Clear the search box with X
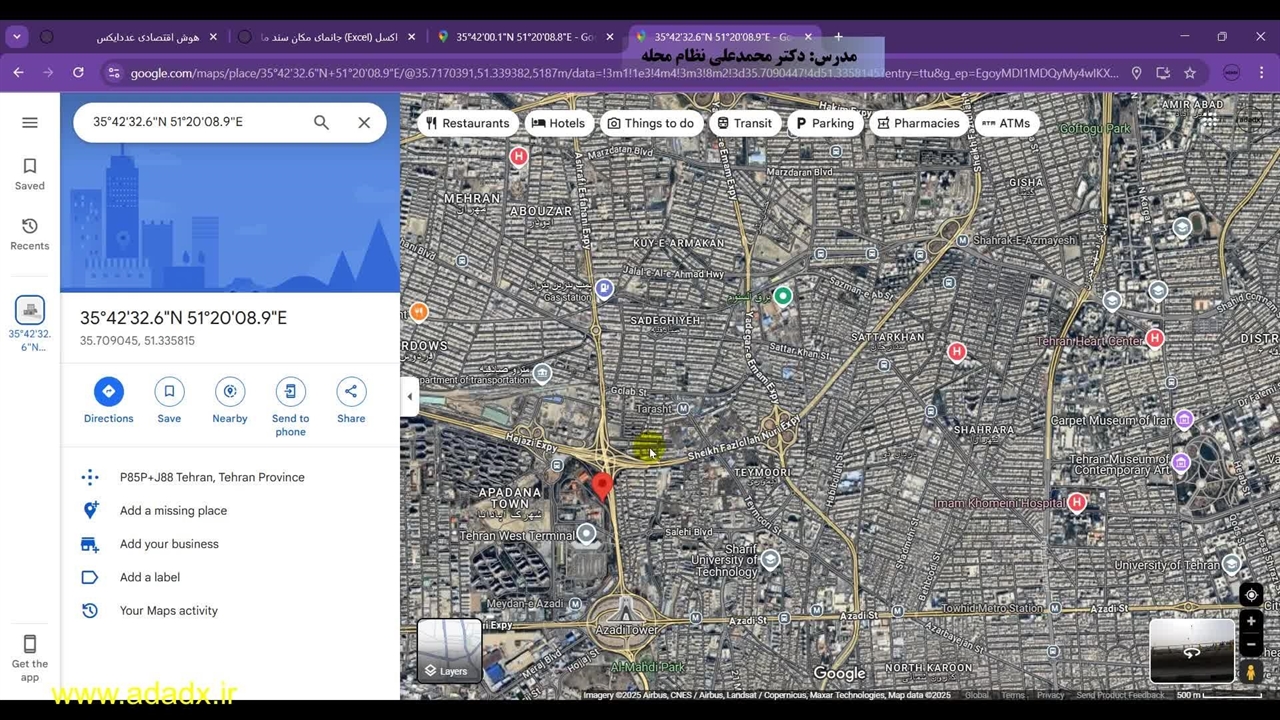1280x720 pixels. coord(364,122)
